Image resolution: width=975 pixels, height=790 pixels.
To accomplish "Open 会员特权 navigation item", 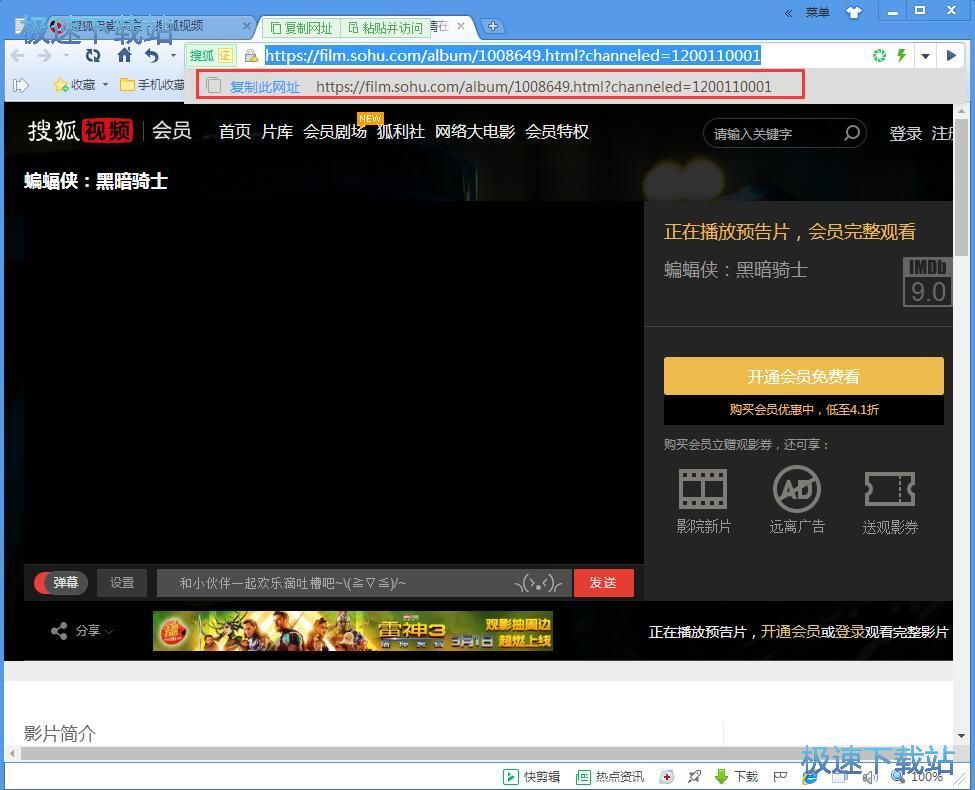I will [x=557, y=132].
